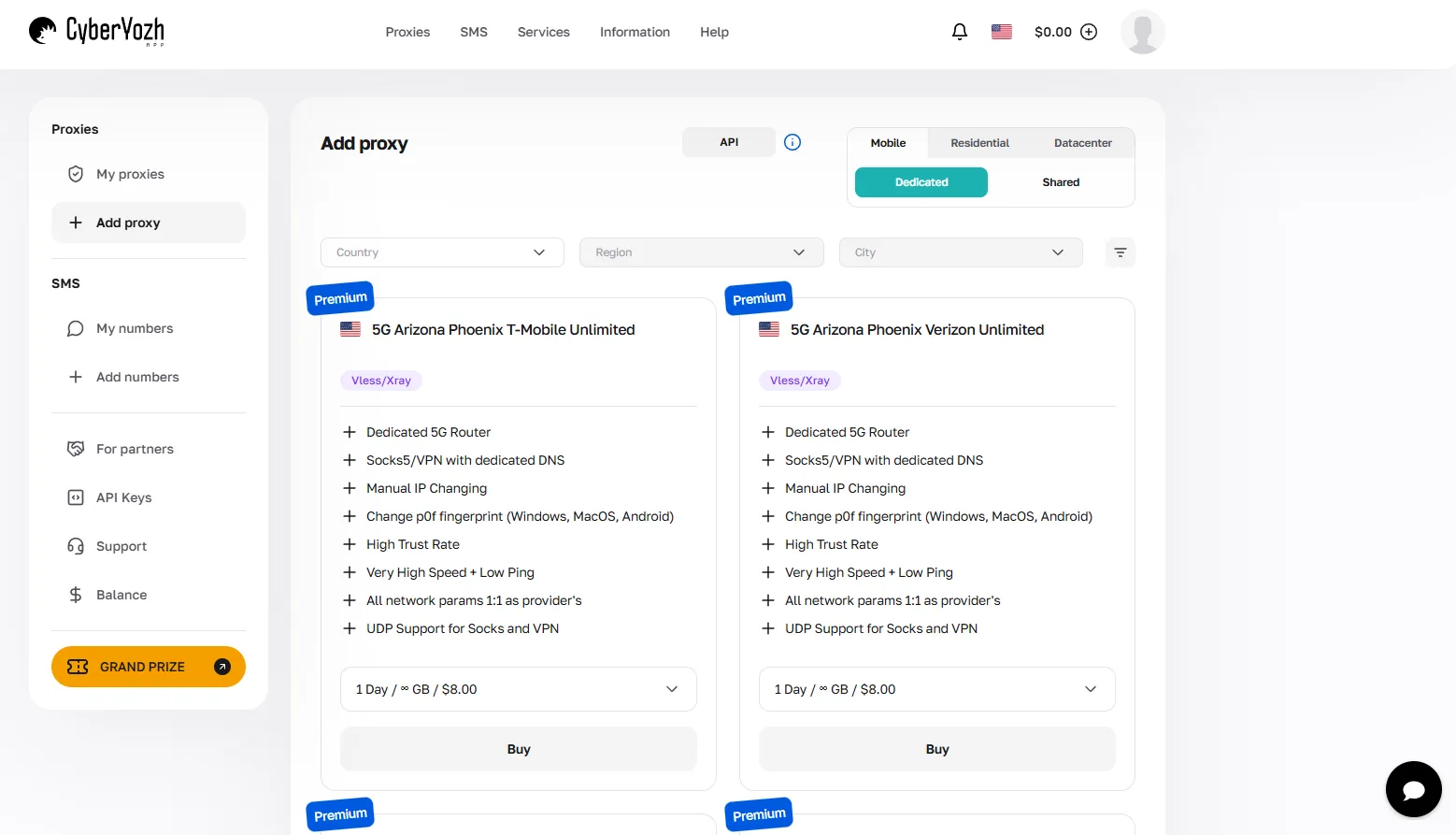Switch to the Residential tab

point(979,143)
